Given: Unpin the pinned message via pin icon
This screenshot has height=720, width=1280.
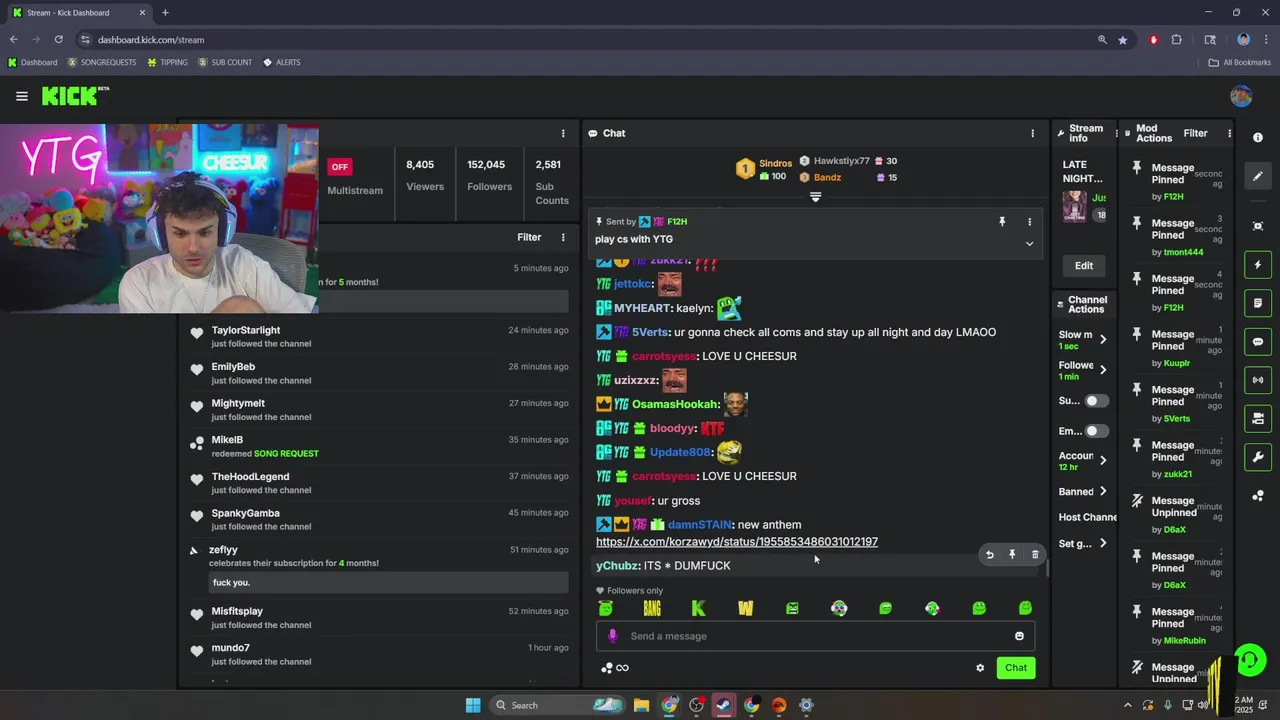Looking at the screenshot, I should pyautogui.click(x=1002, y=221).
